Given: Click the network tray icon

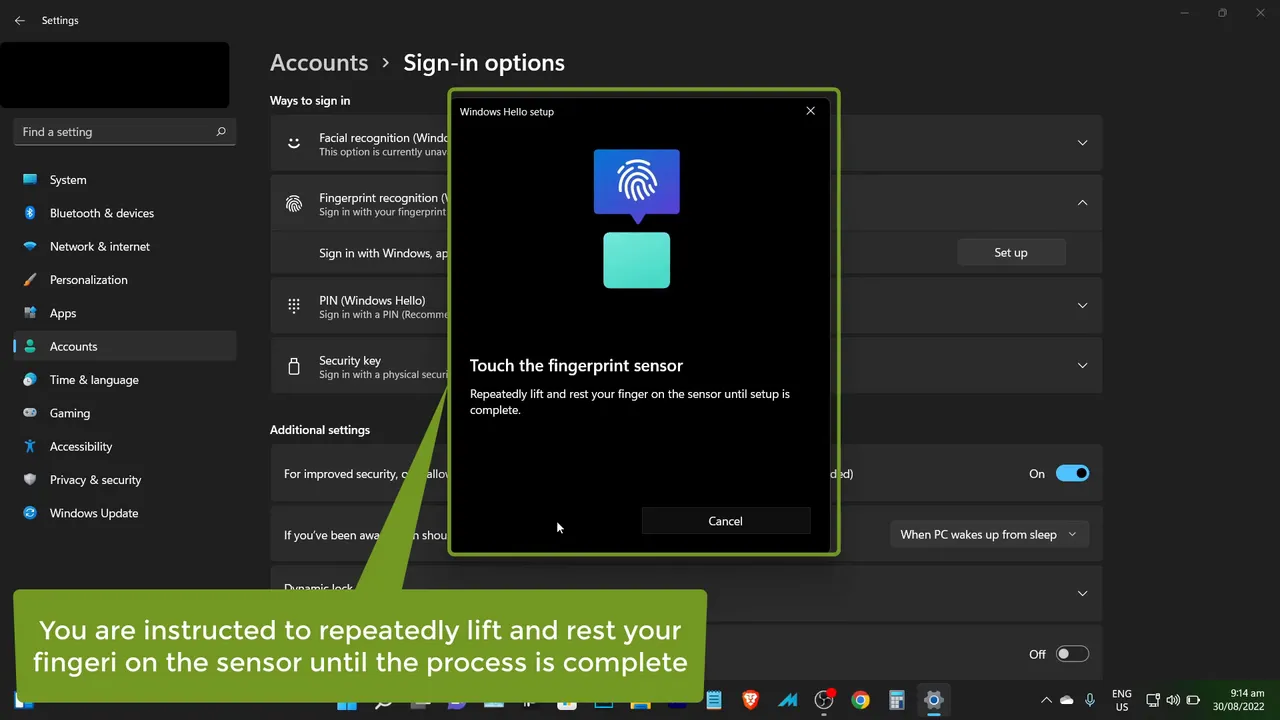Looking at the screenshot, I should point(1153,700).
